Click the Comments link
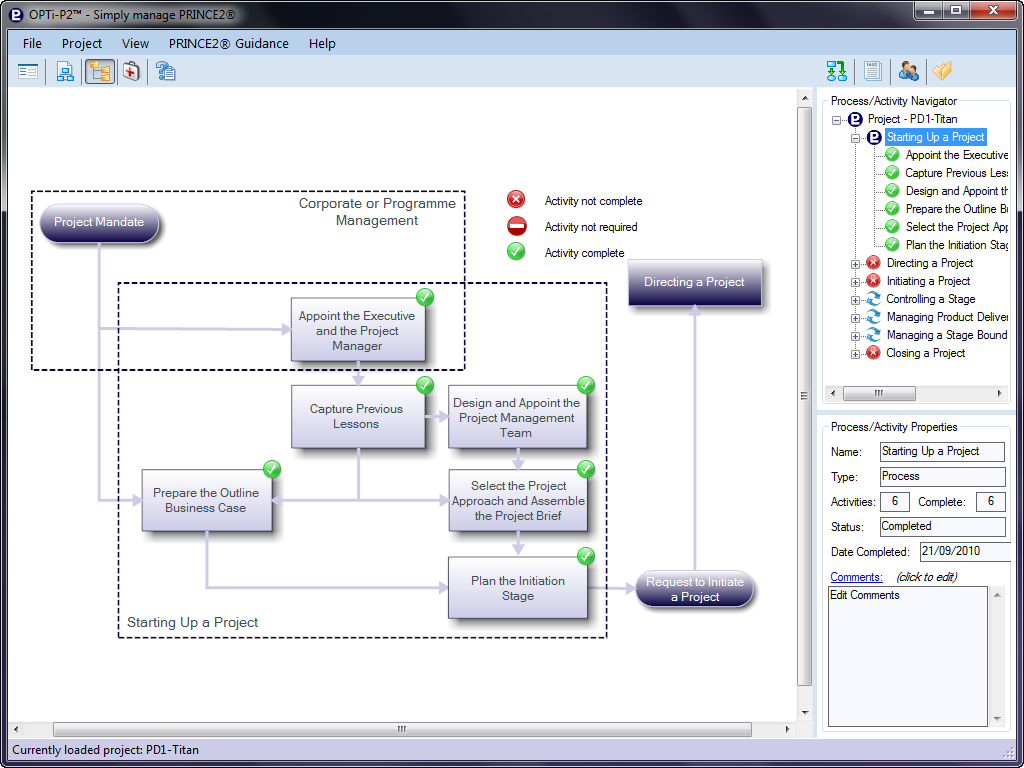The width and height of the screenshot is (1024, 768). (x=856, y=577)
